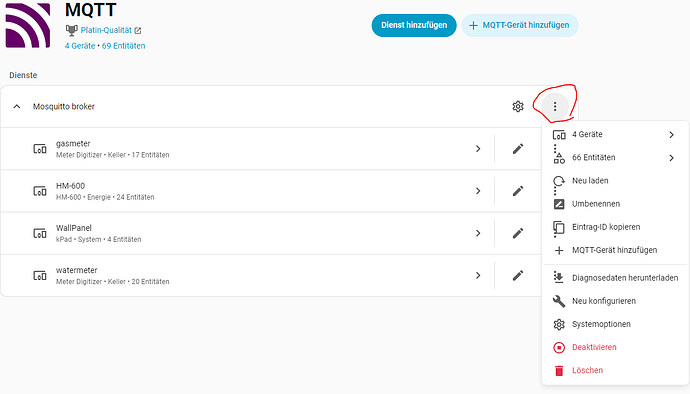This screenshot has height=394, width=690.
Task: Collapse the Mosquitto broker section
Action: point(17,107)
